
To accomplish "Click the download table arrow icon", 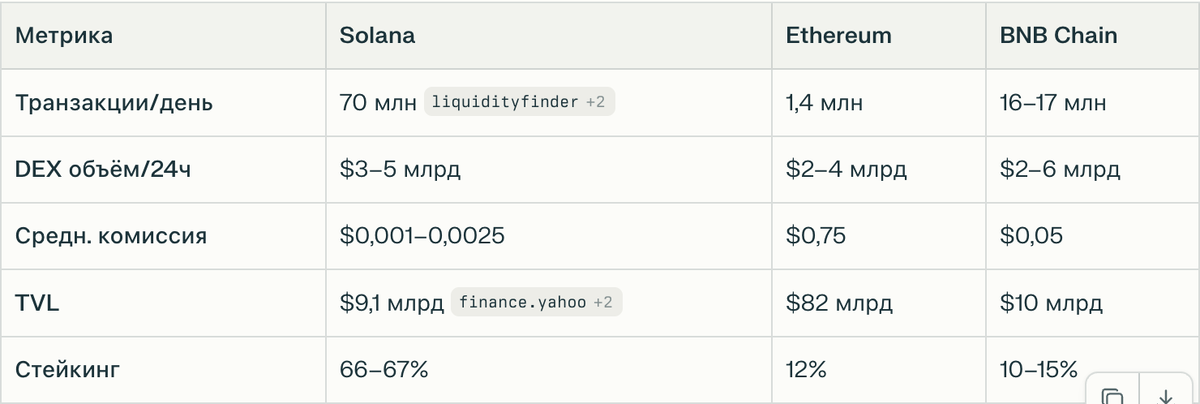I will [1165, 394].
